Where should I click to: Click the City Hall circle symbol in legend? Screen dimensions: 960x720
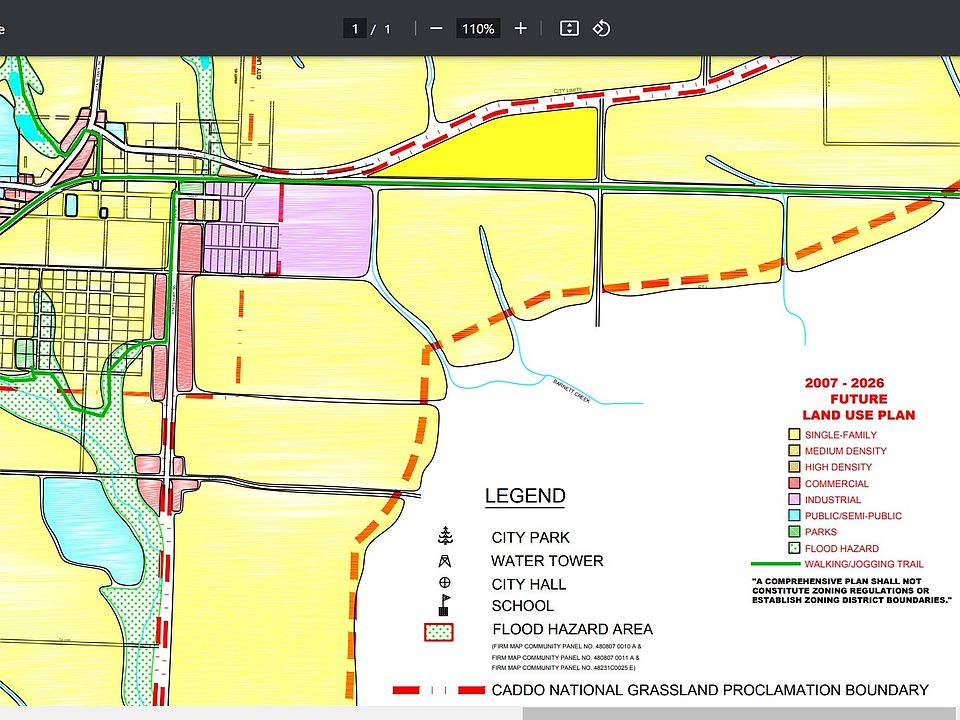(444, 583)
